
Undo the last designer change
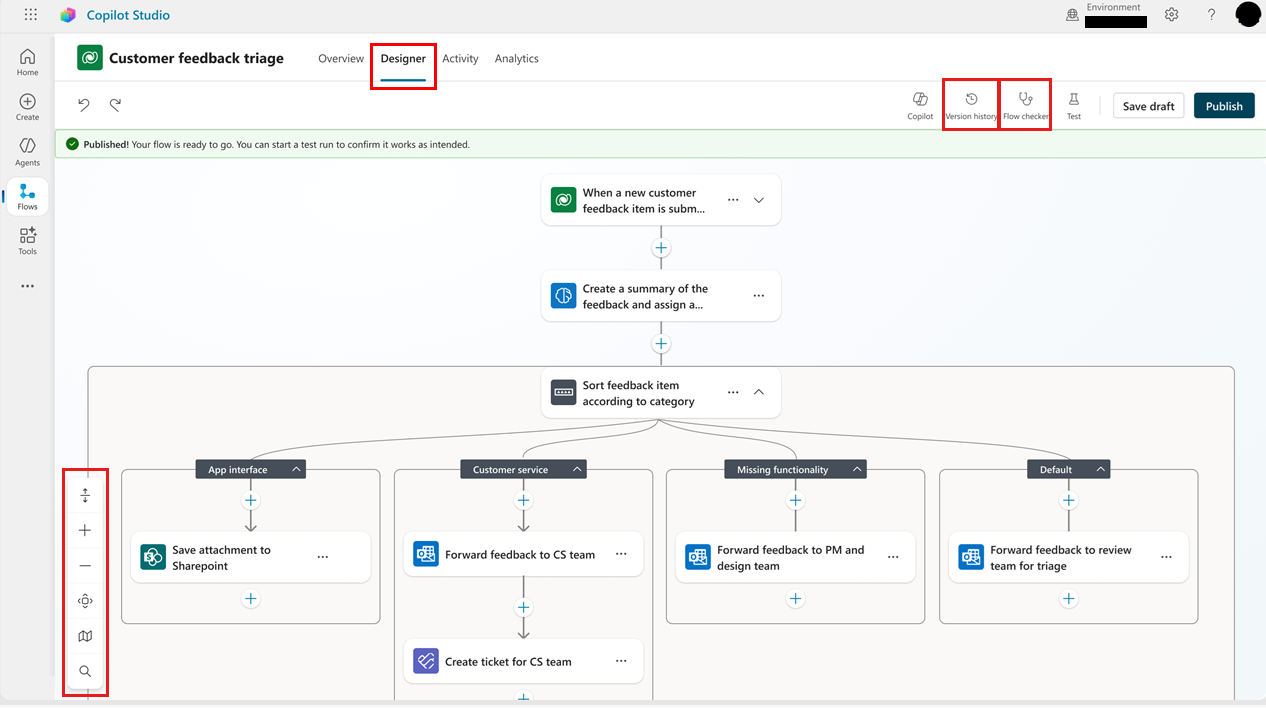[x=83, y=104]
